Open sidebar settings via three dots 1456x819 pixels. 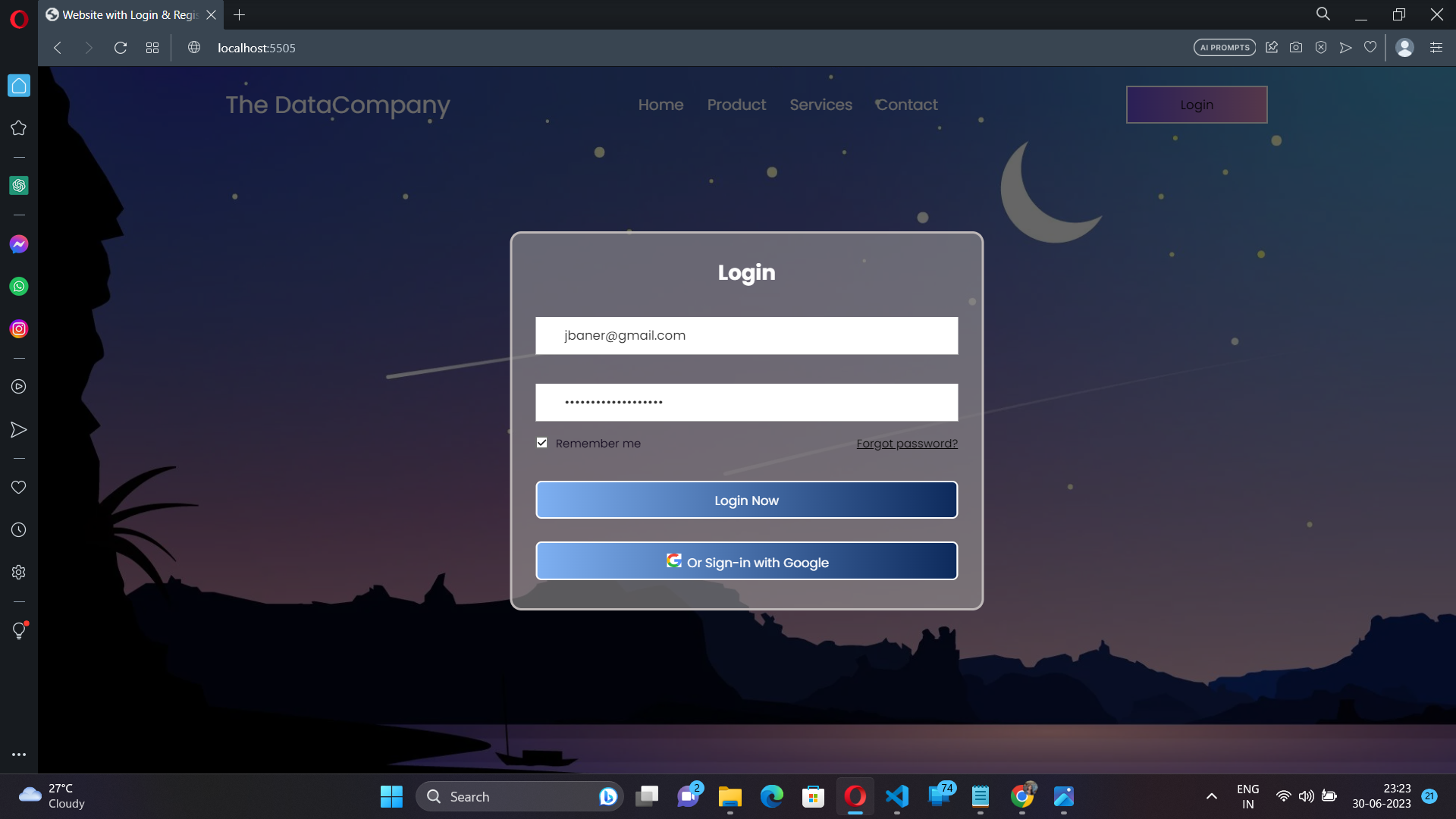[19, 754]
